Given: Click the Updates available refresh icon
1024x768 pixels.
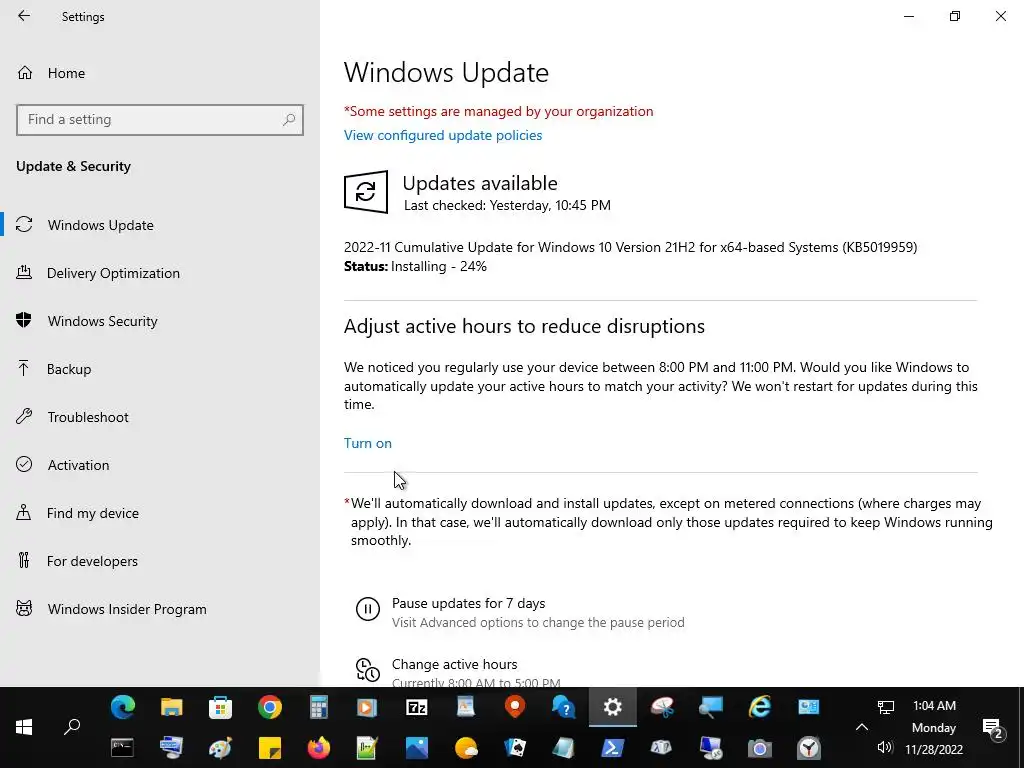Looking at the screenshot, I should 366,192.
